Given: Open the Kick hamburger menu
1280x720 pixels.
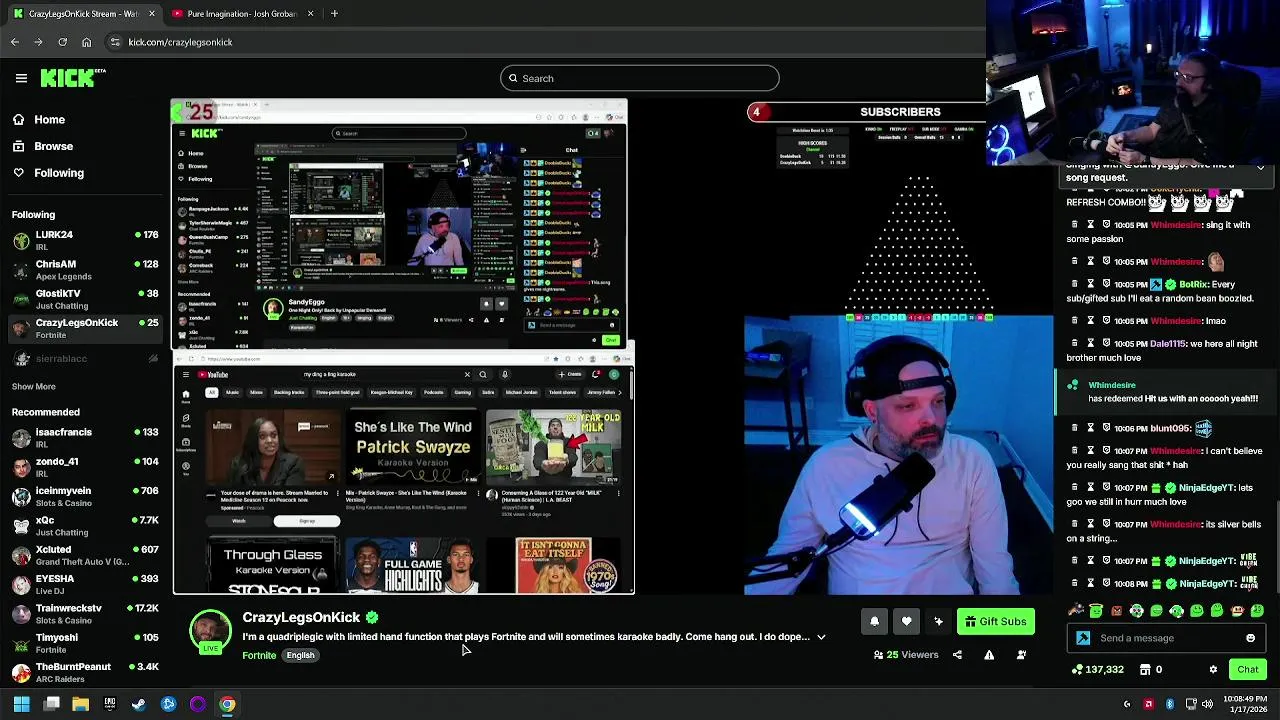Looking at the screenshot, I should (21, 78).
